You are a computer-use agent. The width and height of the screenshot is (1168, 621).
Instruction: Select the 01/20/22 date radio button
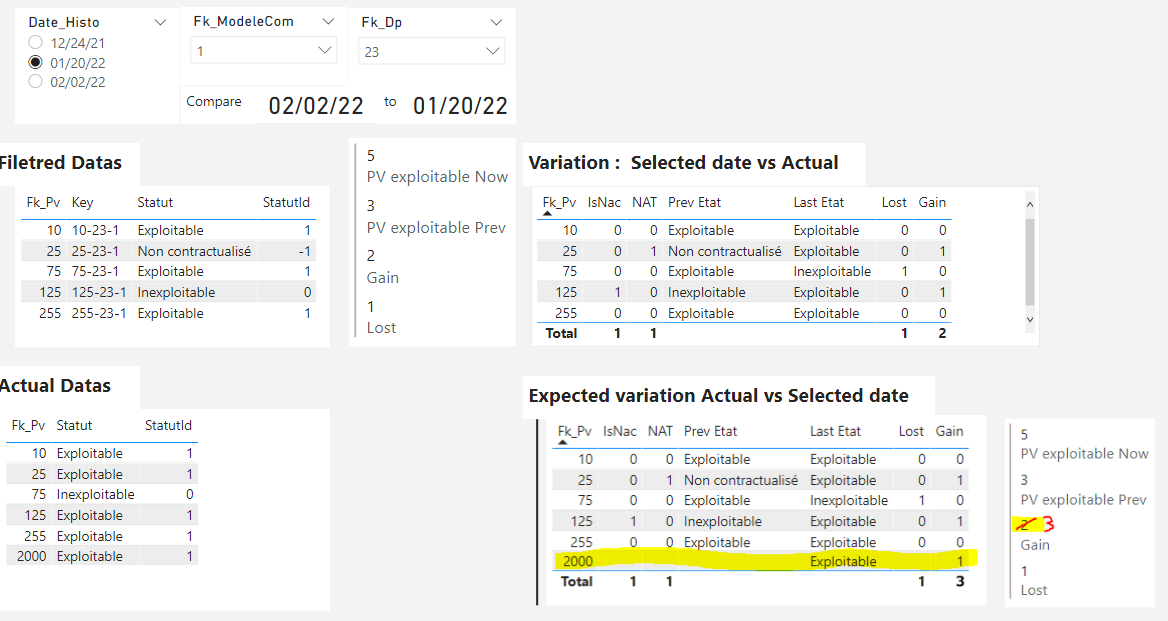click(x=35, y=63)
